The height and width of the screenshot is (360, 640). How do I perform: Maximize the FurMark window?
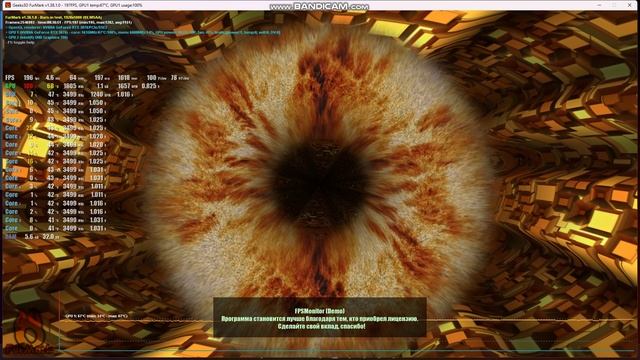pyautogui.click(x=614, y=5)
